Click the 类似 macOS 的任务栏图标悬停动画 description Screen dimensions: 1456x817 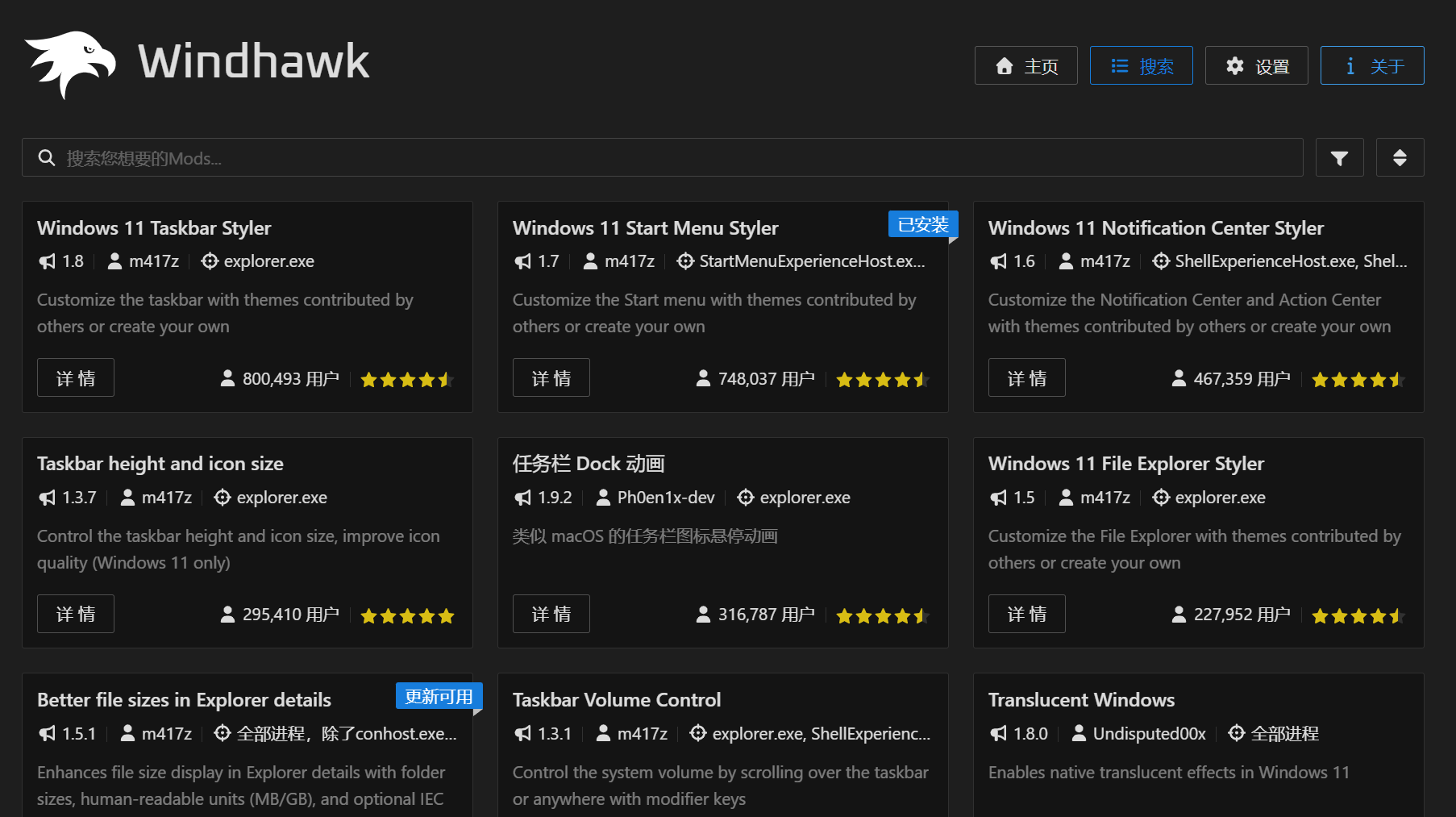pos(645,536)
